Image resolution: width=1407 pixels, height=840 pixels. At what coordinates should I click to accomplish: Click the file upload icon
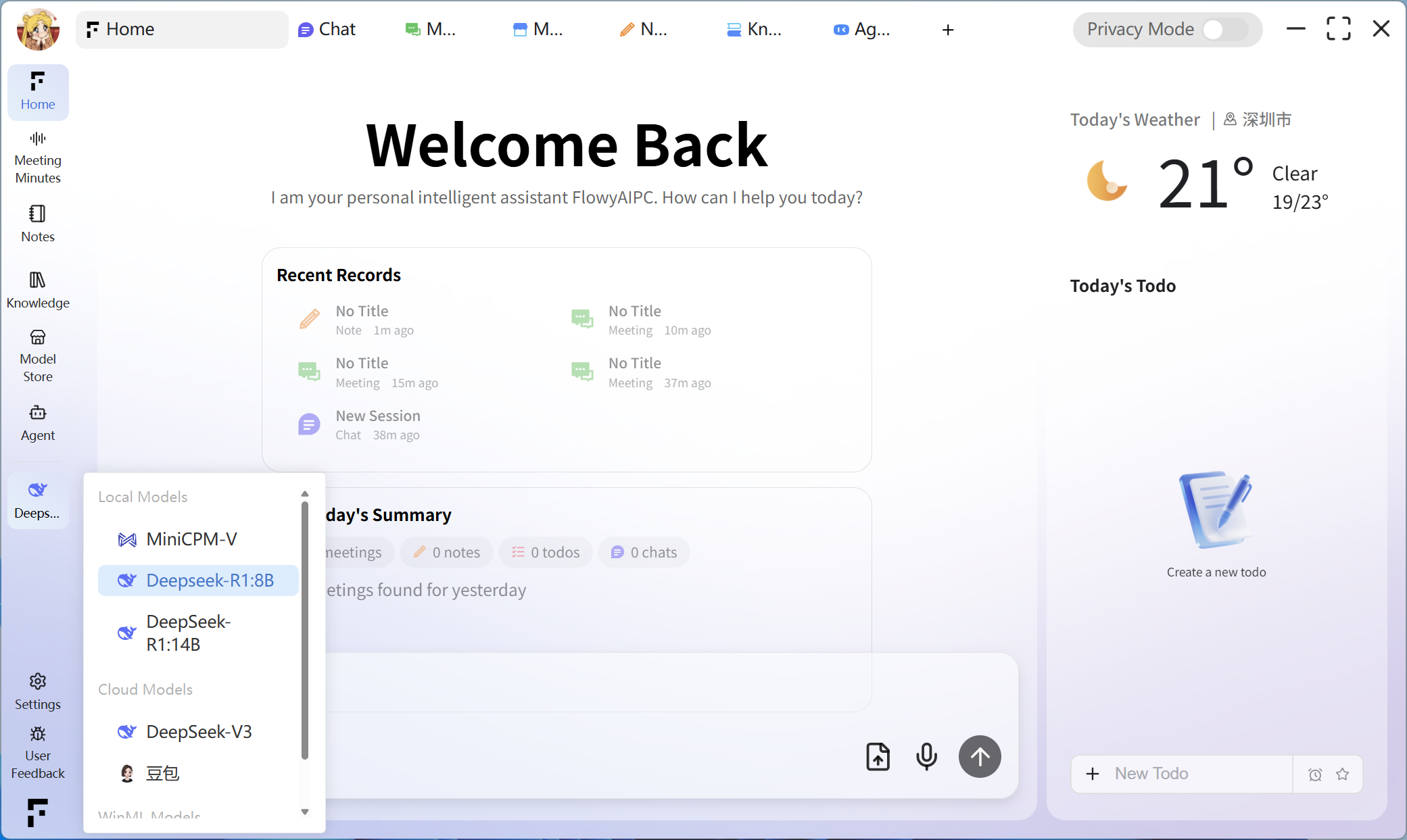point(878,756)
